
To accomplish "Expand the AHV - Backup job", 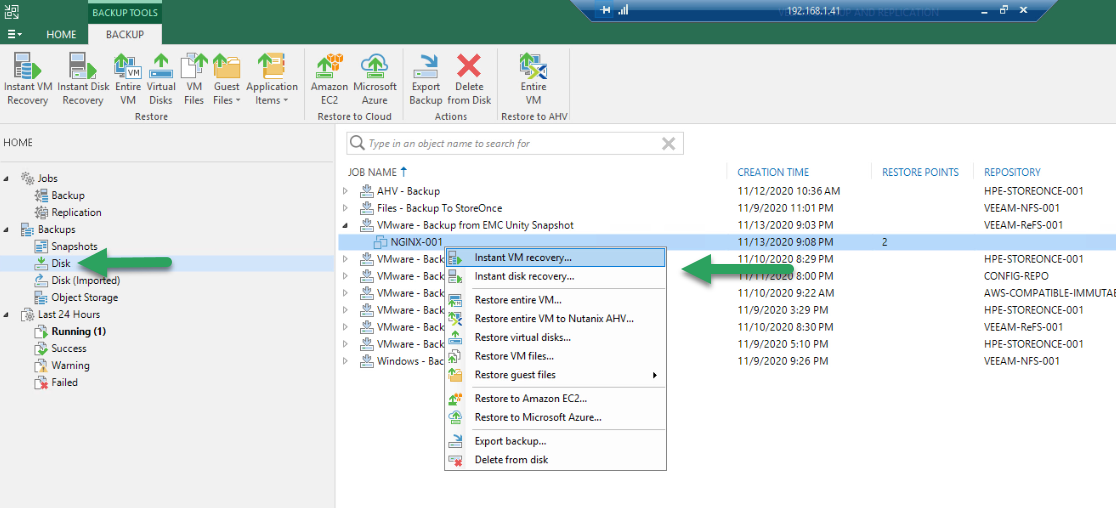I will click(346, 191).
